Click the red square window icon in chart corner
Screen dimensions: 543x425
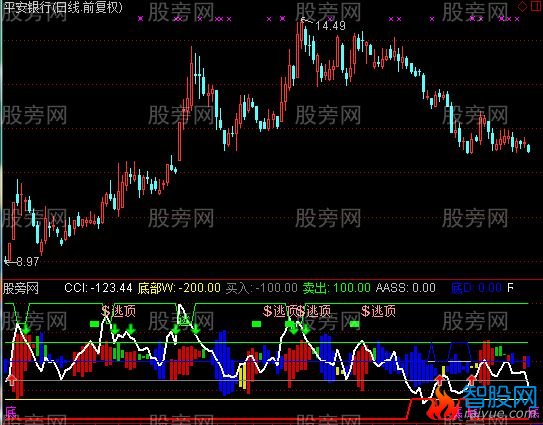pos(535,6)
